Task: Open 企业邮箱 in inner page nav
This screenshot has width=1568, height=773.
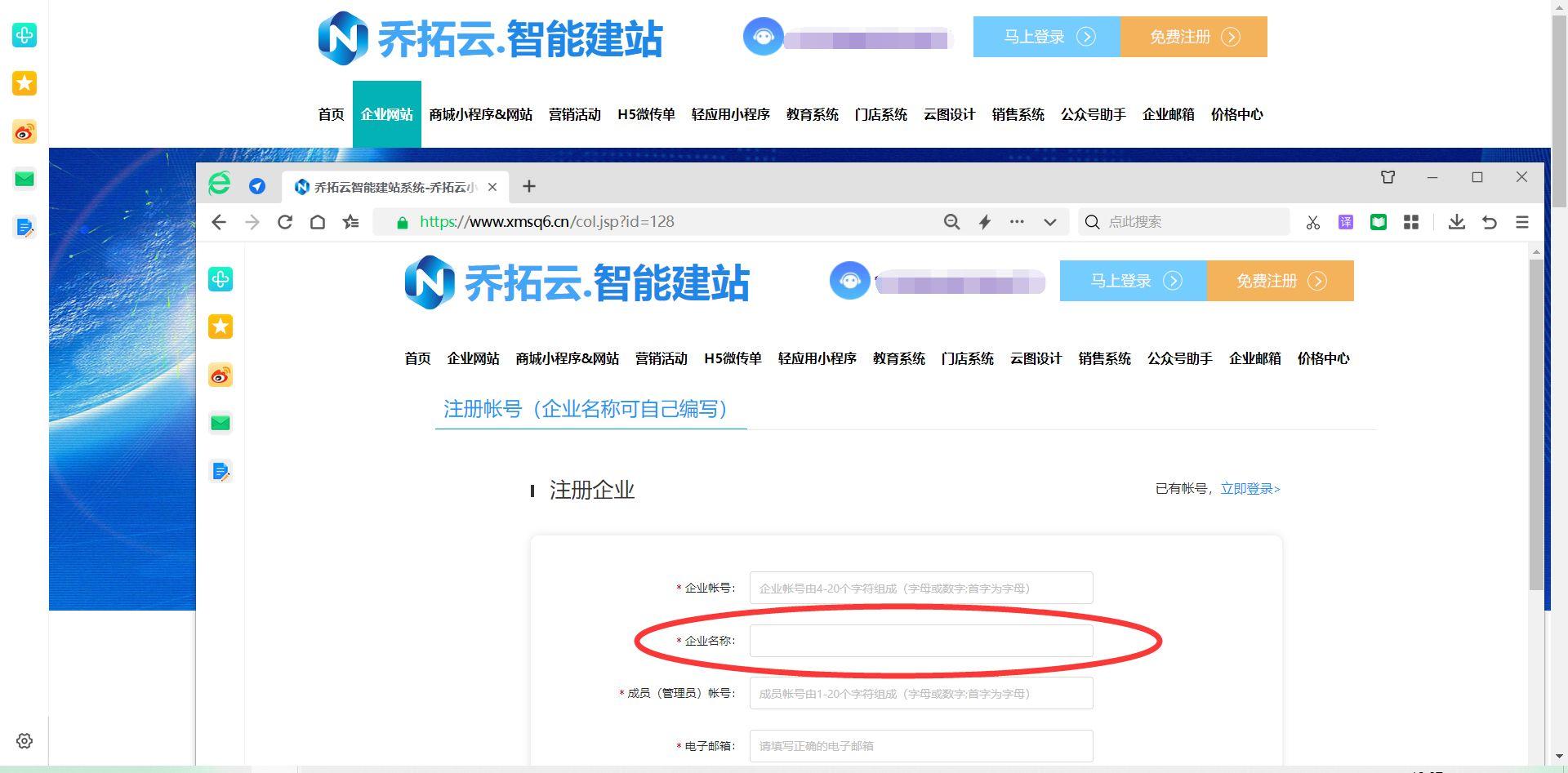Action: [1255, 358]
